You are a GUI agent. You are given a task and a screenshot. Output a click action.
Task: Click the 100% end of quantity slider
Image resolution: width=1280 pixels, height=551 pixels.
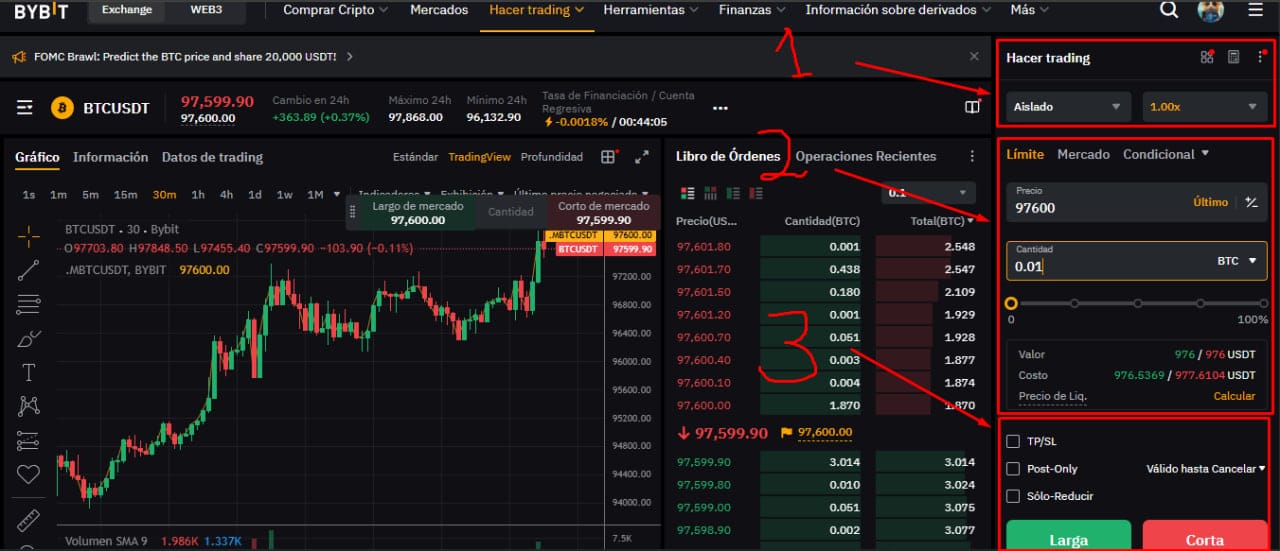click(x=1264, y=303)
